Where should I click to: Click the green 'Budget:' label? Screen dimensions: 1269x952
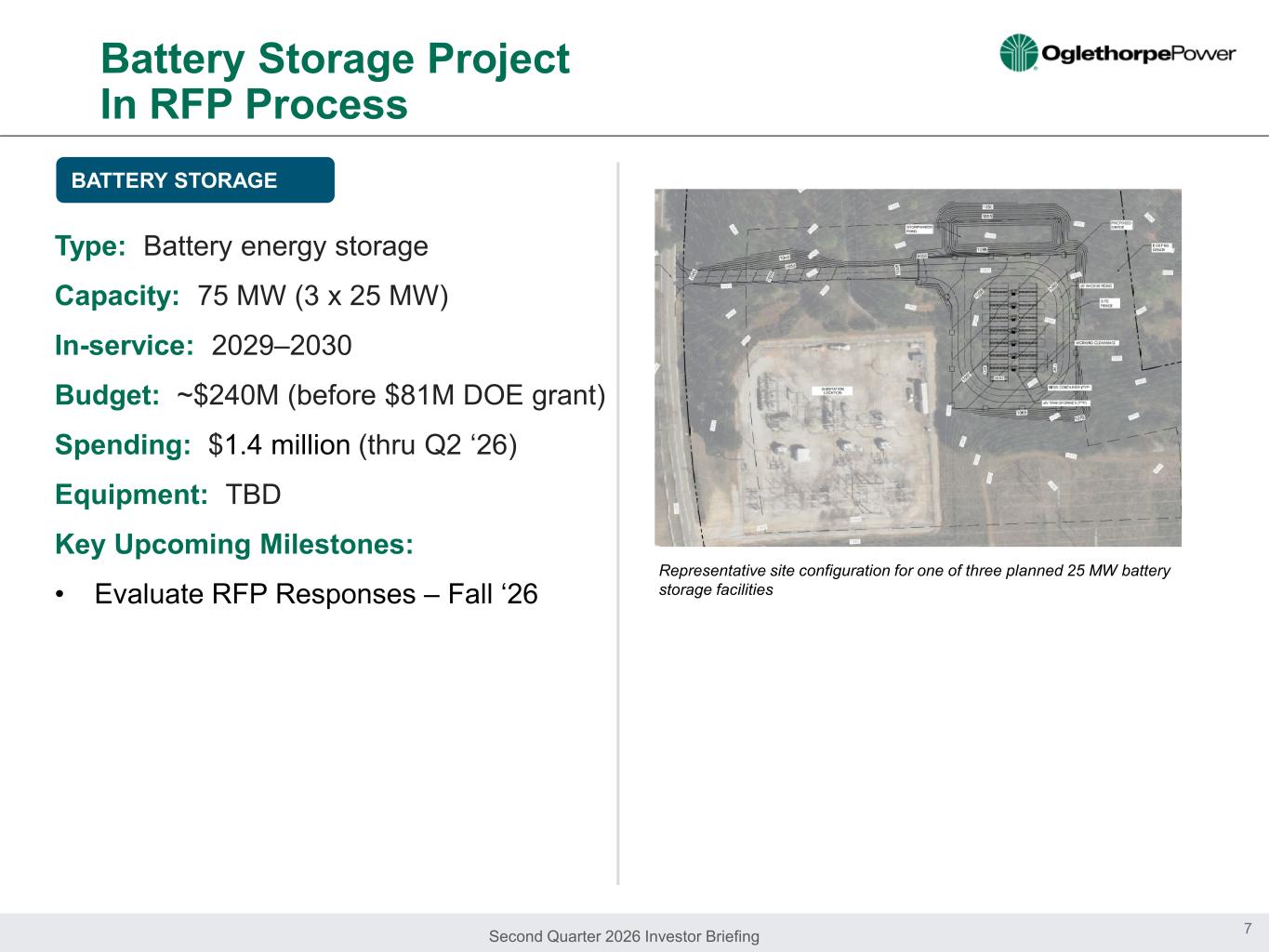pyautogui.click(x=107, y=395)
